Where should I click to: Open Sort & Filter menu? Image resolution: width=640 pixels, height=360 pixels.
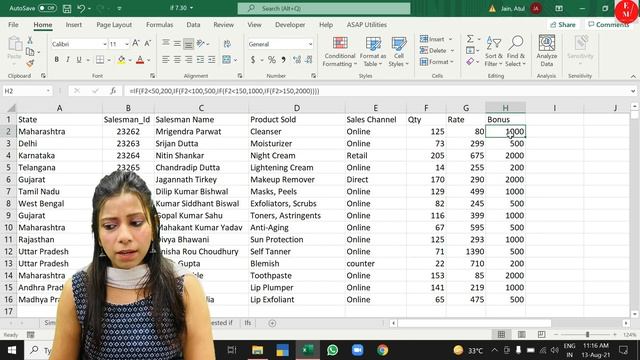(x=493, y=51)
